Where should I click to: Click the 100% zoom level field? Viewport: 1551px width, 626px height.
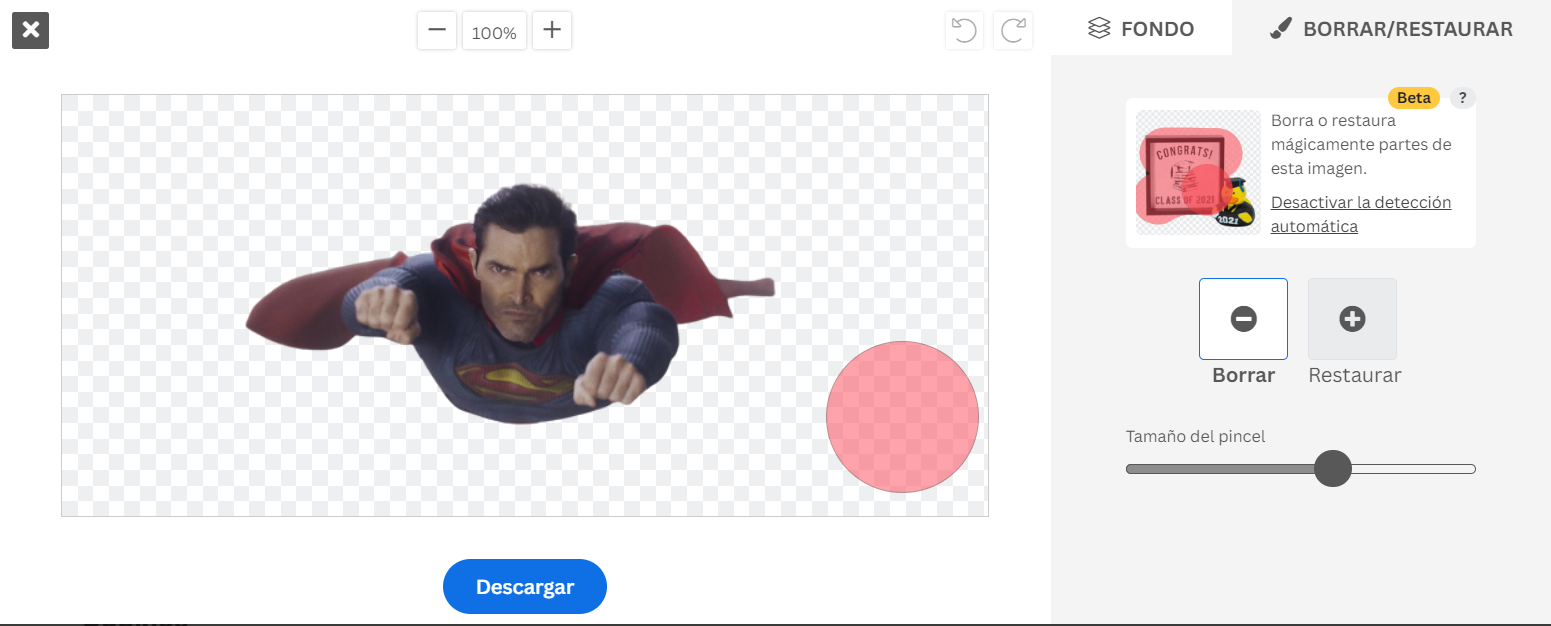[x=494, y=32]
